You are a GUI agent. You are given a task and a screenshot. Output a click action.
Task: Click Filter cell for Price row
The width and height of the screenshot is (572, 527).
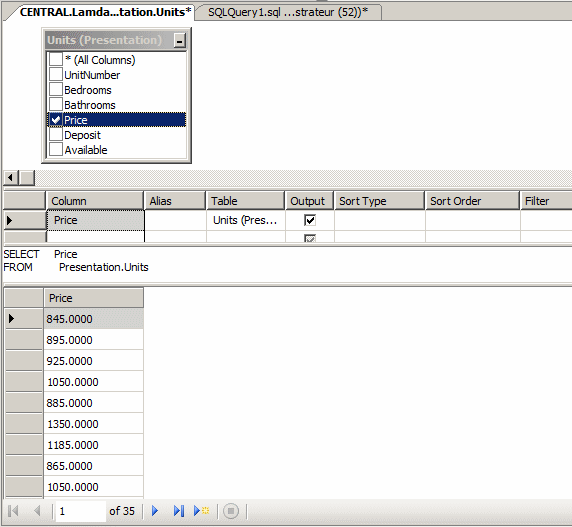[x=546, y=220]
